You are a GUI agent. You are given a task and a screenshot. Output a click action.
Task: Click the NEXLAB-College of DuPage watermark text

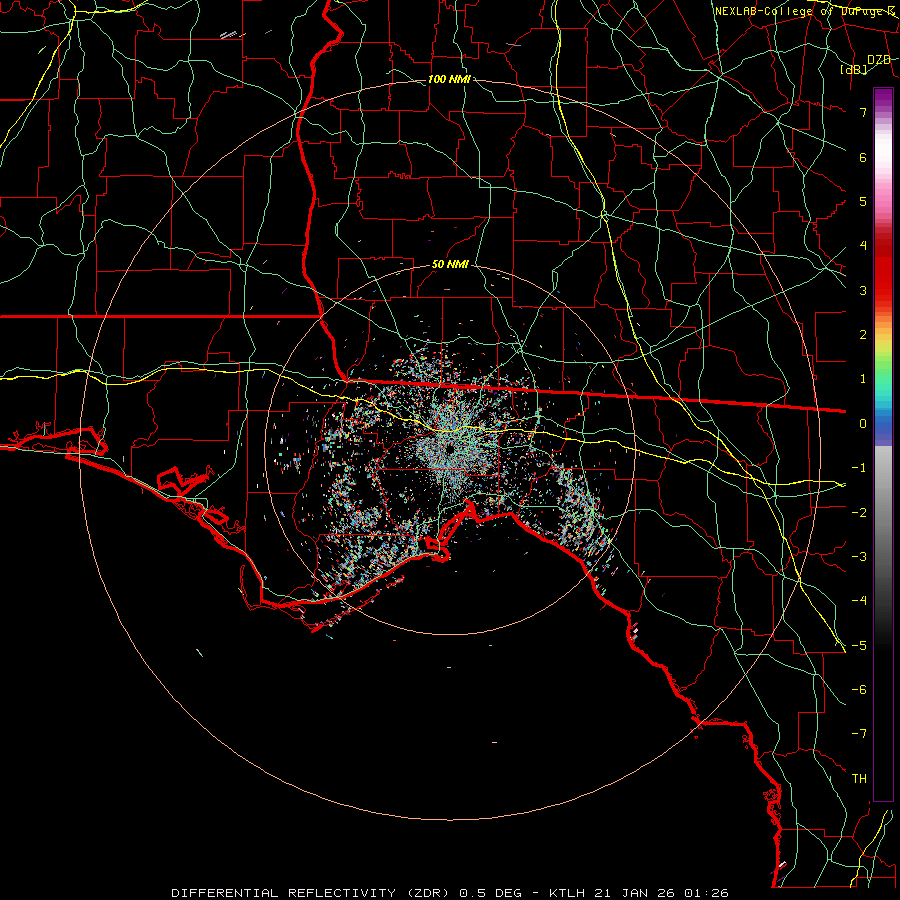click(804, 11)
